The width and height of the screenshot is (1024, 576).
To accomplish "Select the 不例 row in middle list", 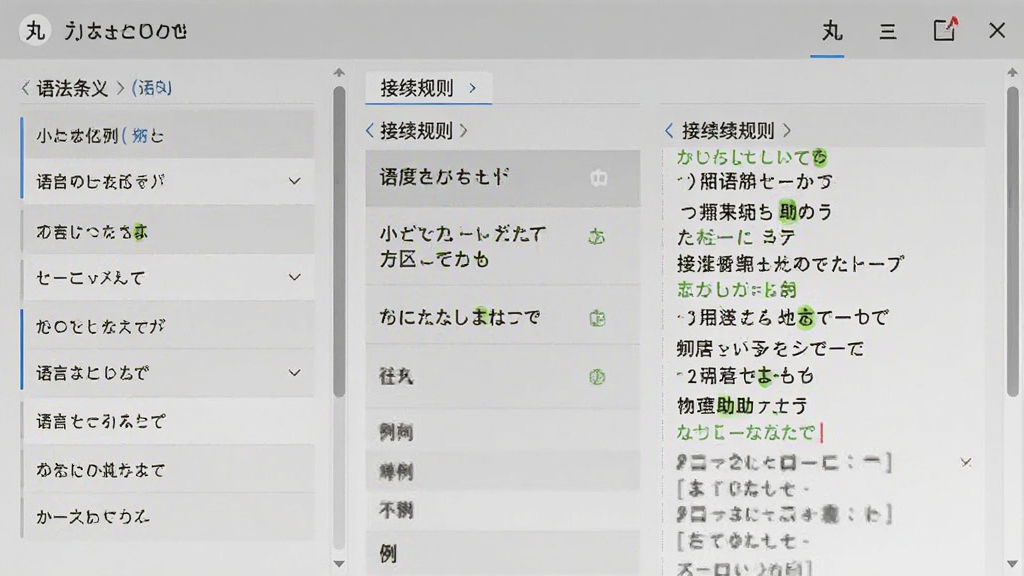I will pos(502,510).
